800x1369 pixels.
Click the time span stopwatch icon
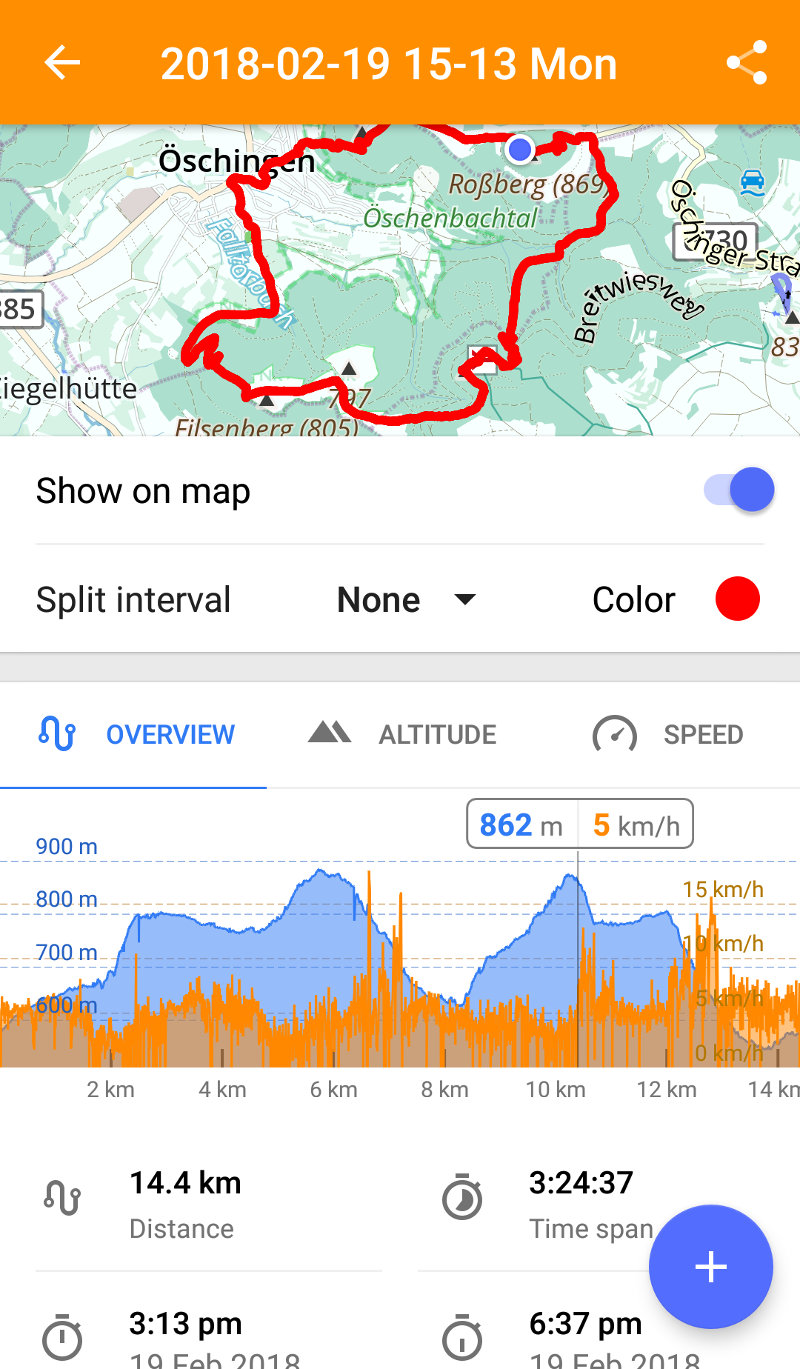[x=461, y=1198]
